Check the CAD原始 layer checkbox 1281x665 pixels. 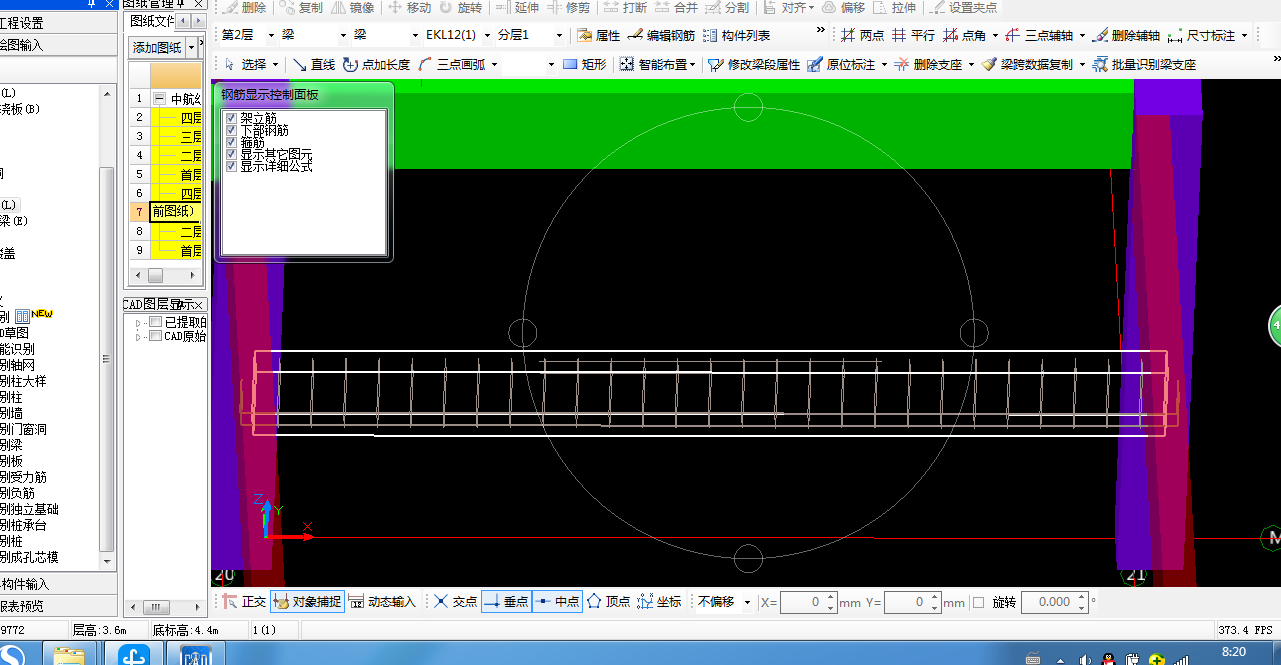[x=155, y=336]
